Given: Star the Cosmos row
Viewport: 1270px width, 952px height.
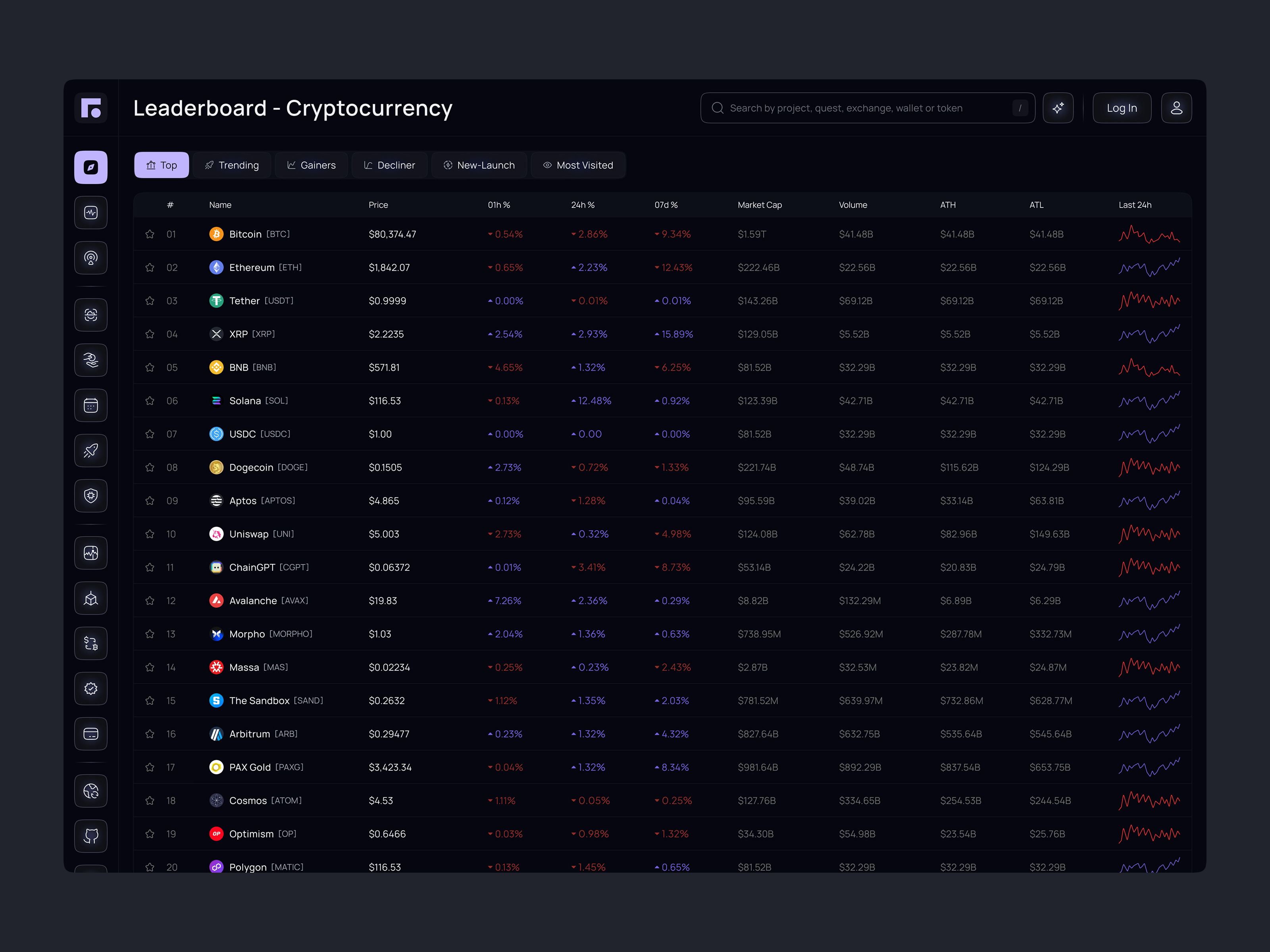Looking at the screenshot, I should 150,800.
